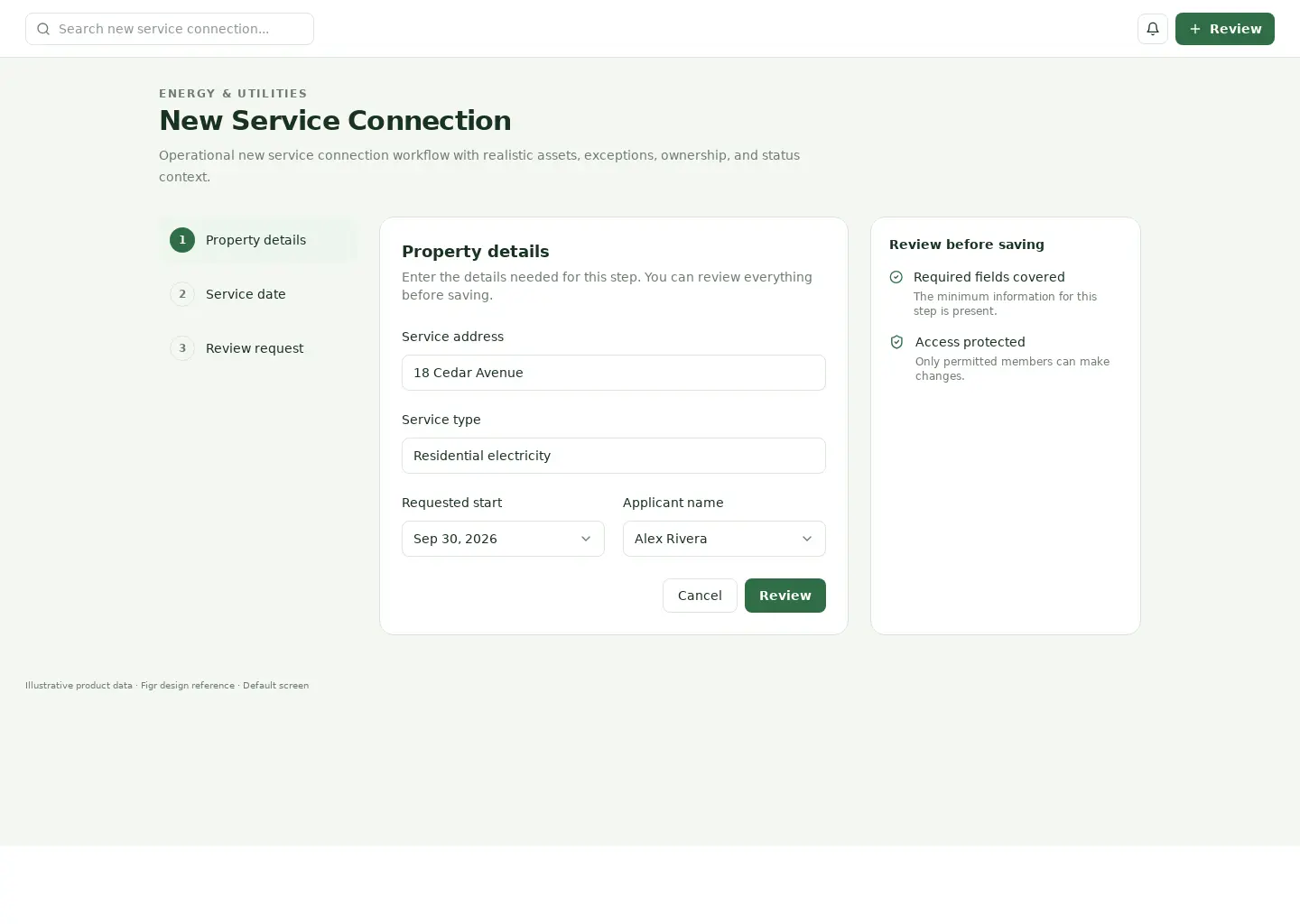Click the Service address input field

coord(614,373)
